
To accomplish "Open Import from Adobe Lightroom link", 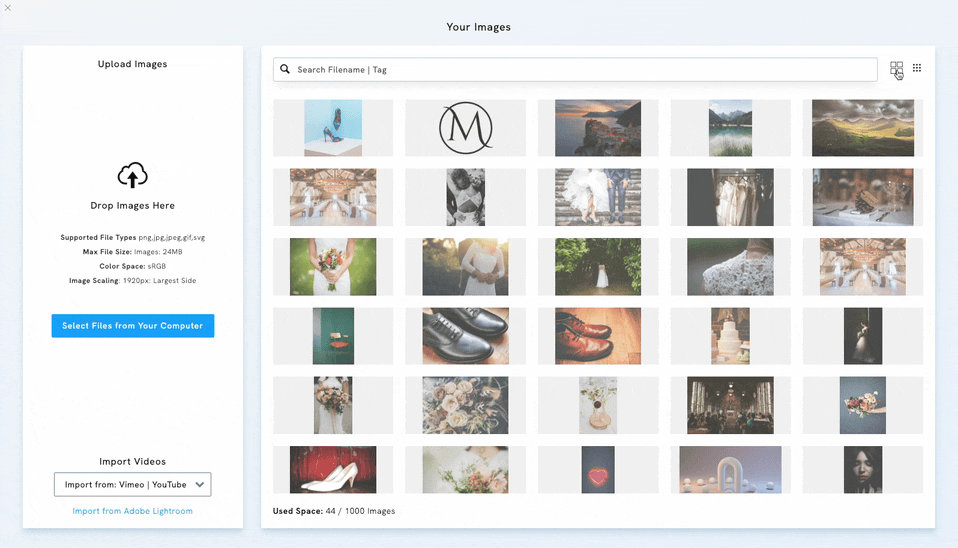I will [x=132, y=511].
